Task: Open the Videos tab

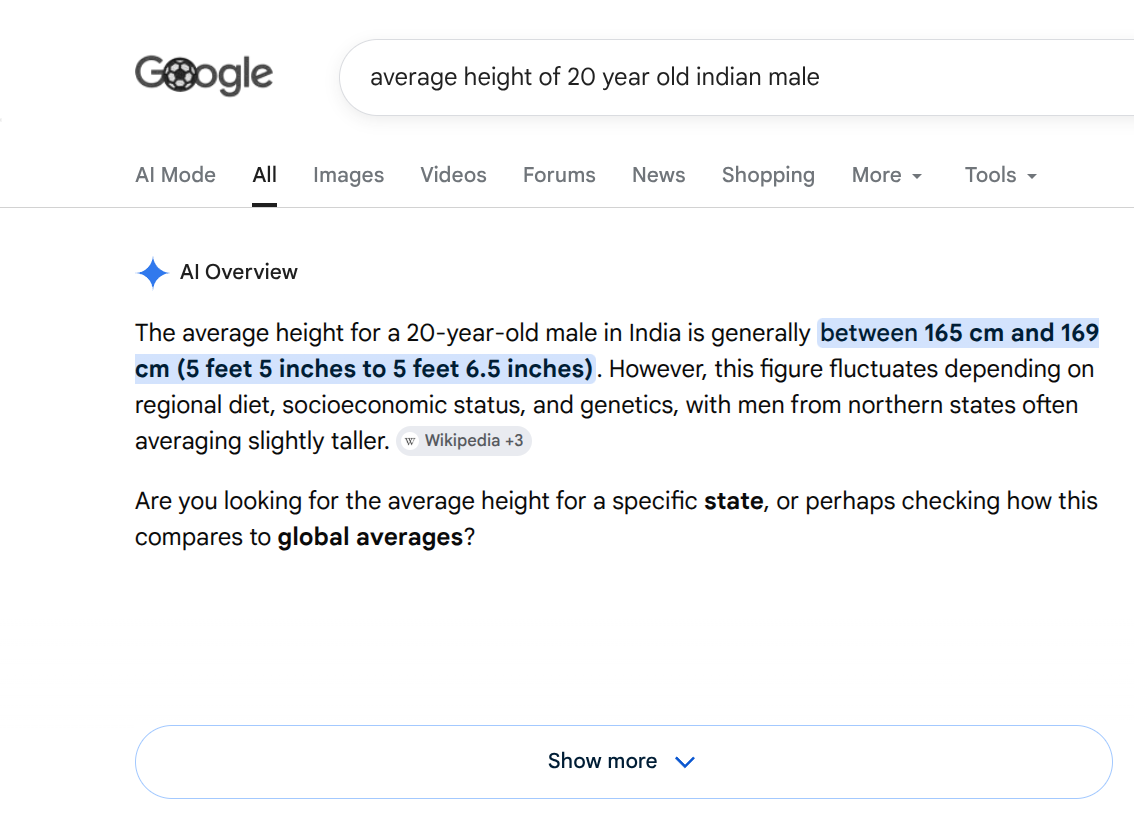Action: [453, 175]
